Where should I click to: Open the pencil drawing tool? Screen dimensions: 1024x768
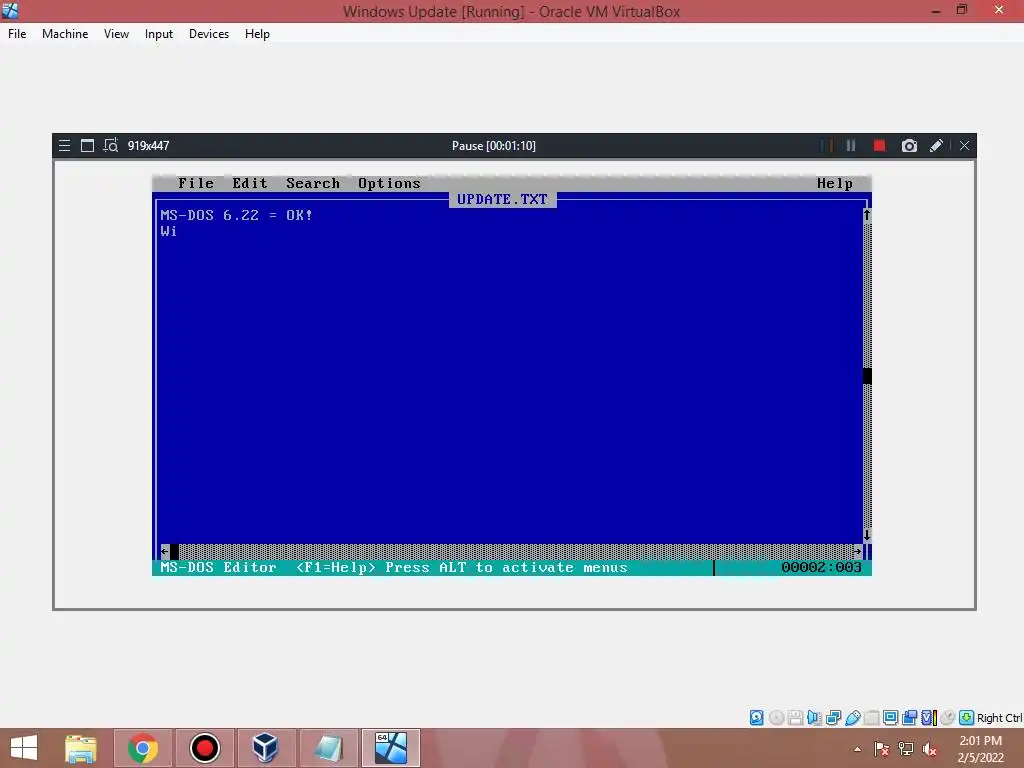[x=936, y=146]
